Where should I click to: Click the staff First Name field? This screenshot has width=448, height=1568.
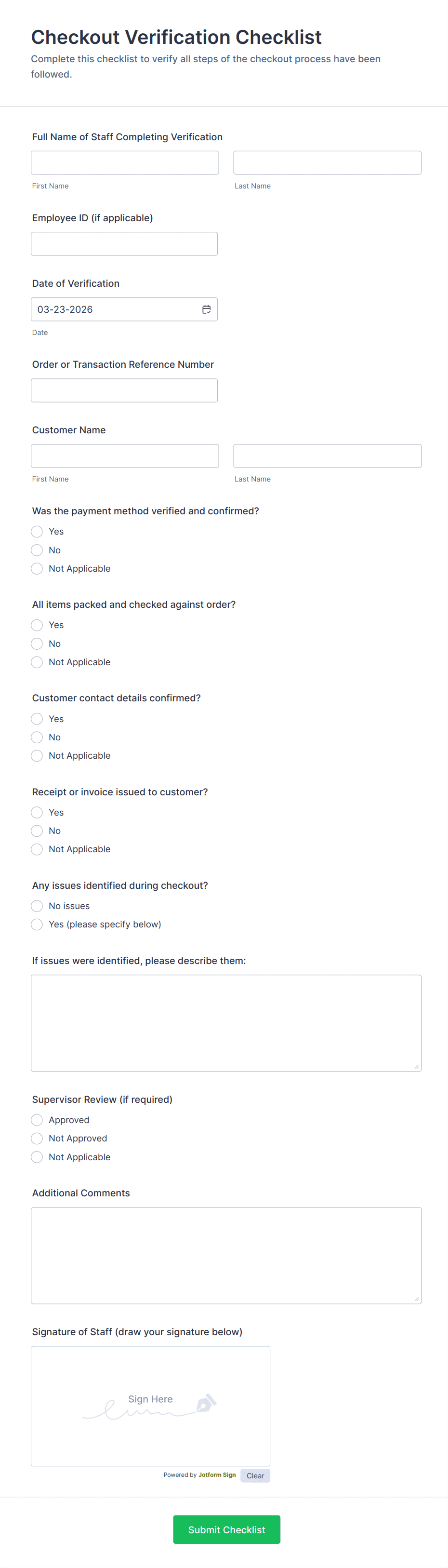pos(125,162)
